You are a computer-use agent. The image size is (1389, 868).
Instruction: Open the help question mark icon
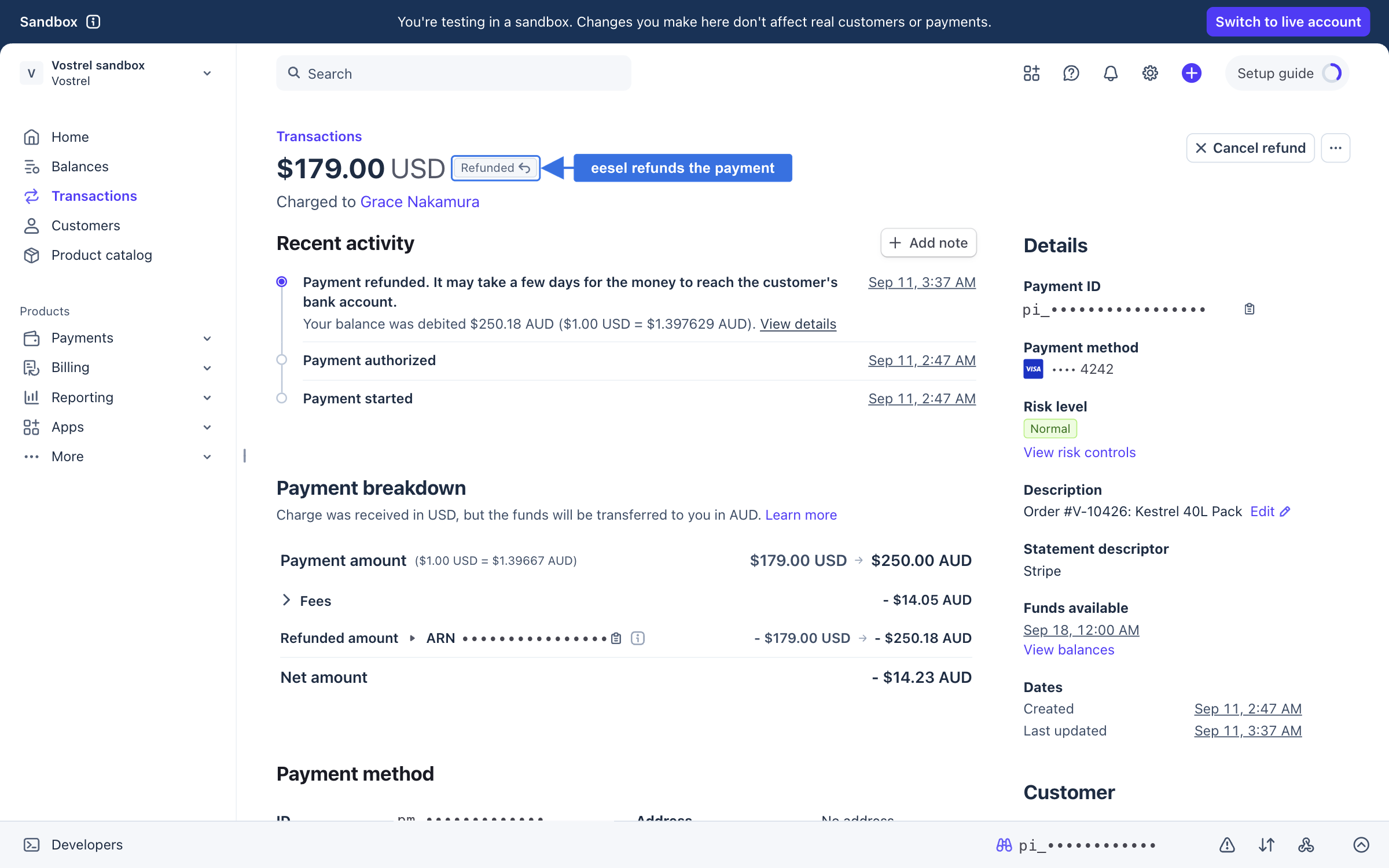pos(1071,73)
